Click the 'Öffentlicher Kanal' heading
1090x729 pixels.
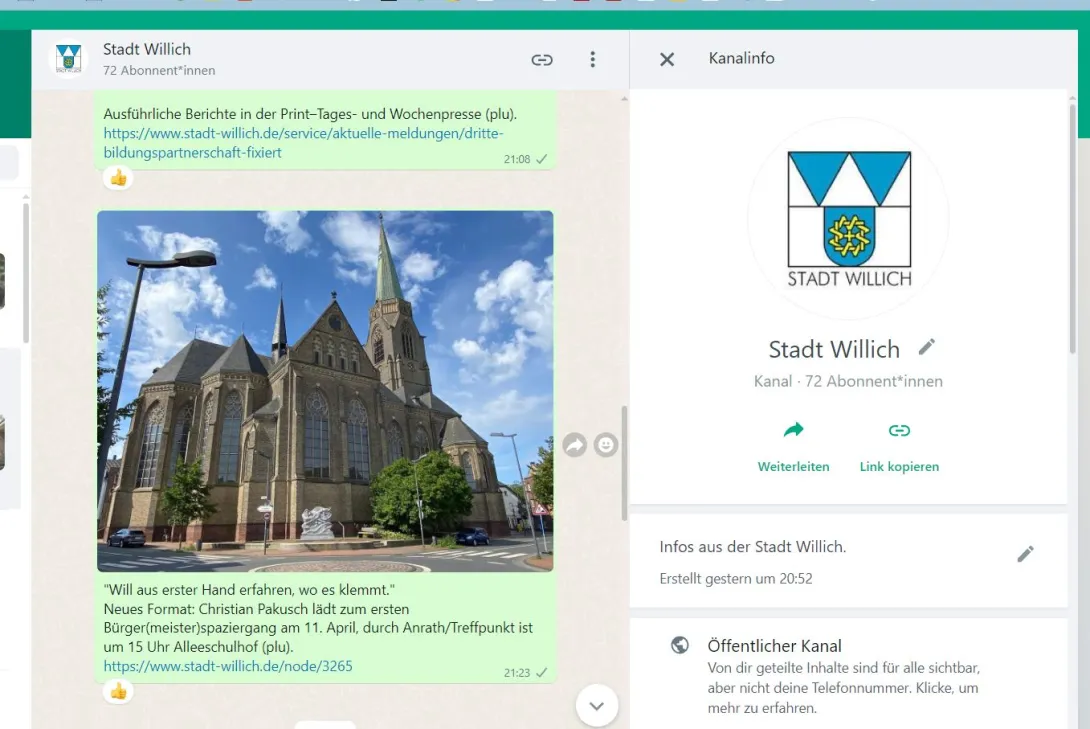pyautogui.click(x=774, y=646)
